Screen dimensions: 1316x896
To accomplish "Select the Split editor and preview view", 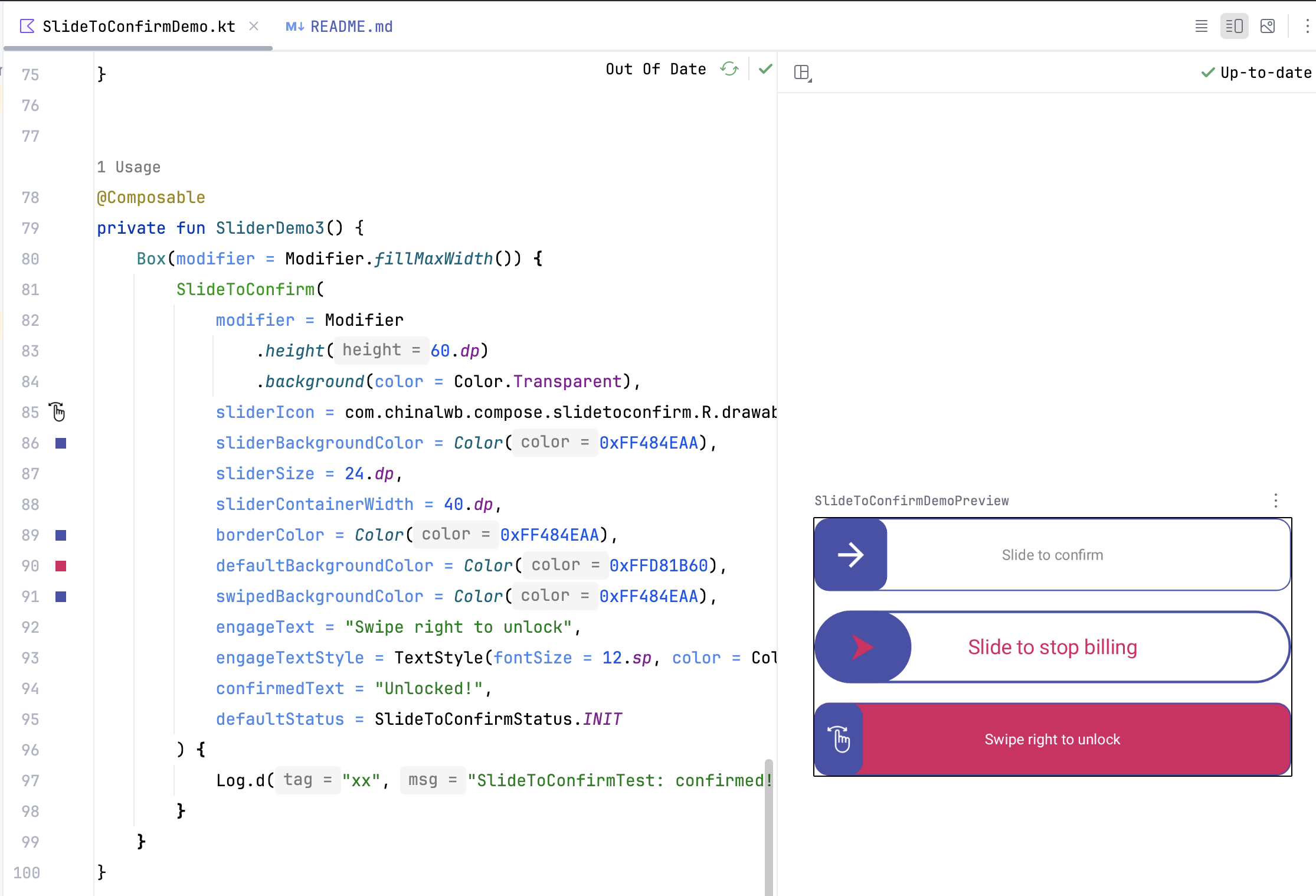I will (x=1234, y=27).
